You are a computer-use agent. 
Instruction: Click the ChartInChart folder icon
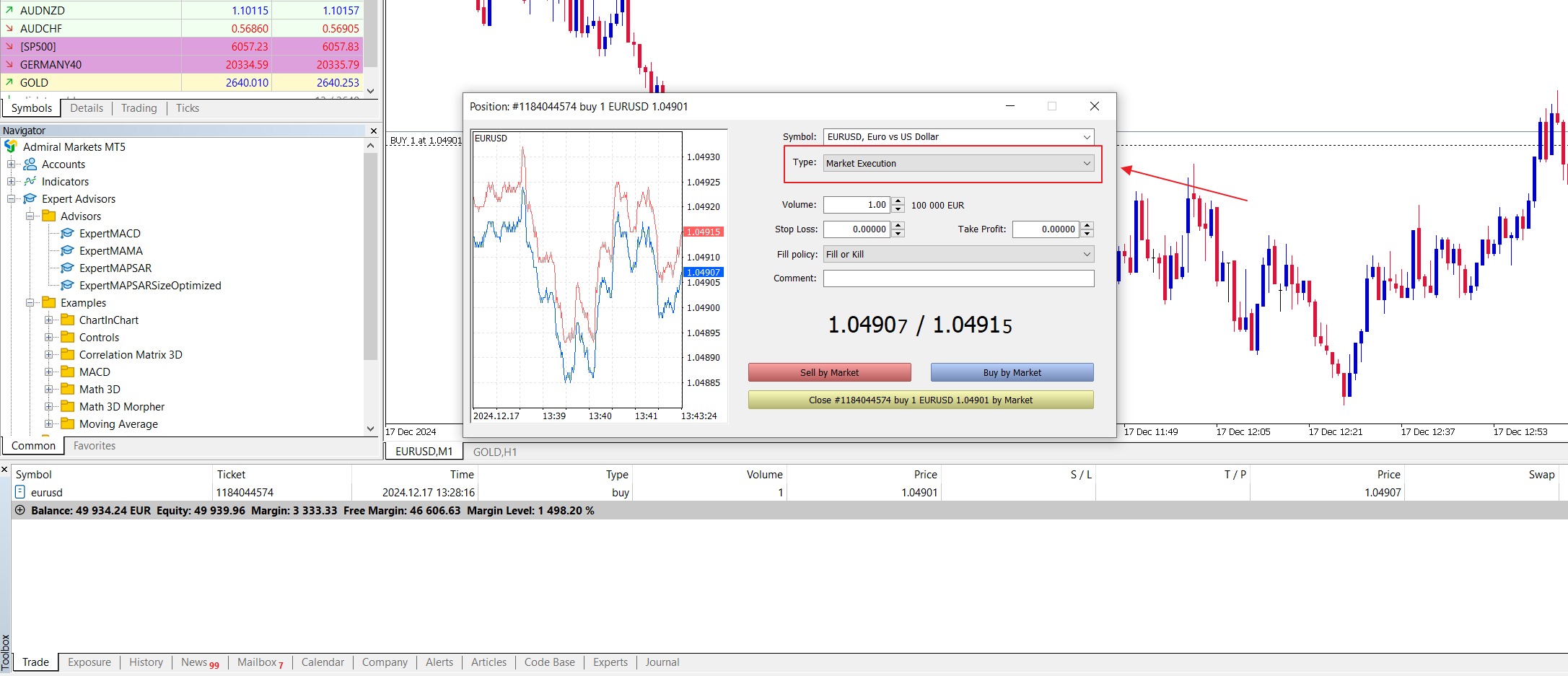click(x=68, y=320)
